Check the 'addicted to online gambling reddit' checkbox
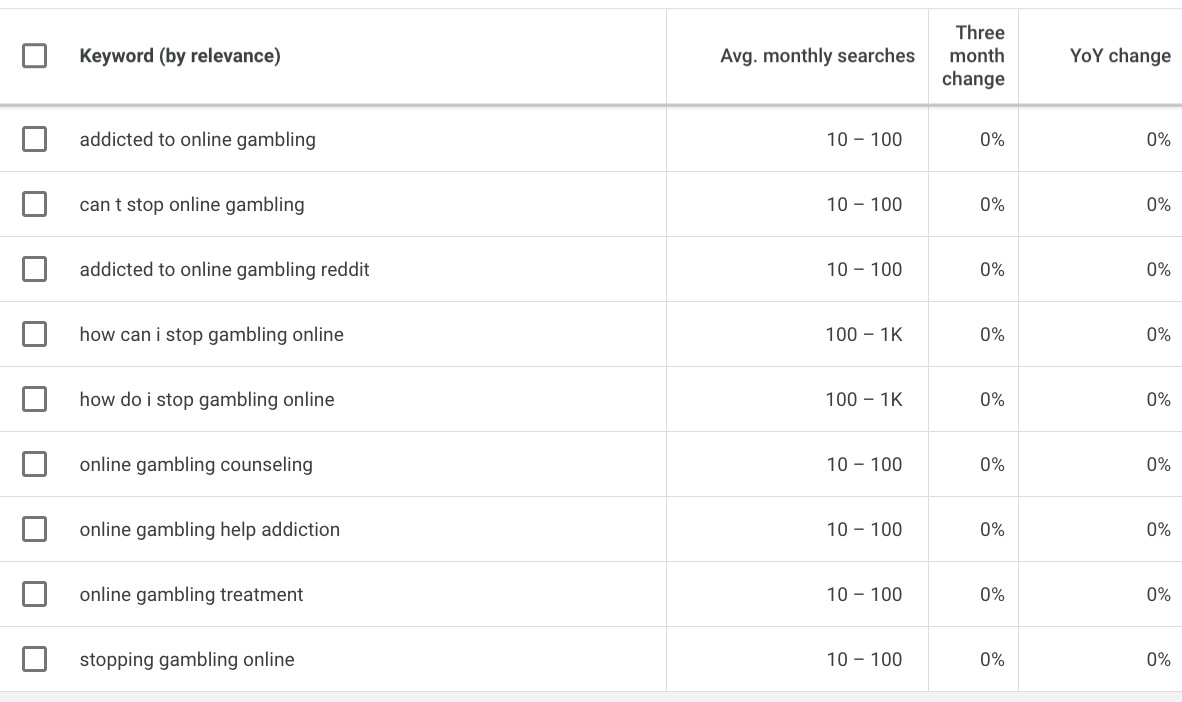 coord(35,269)
